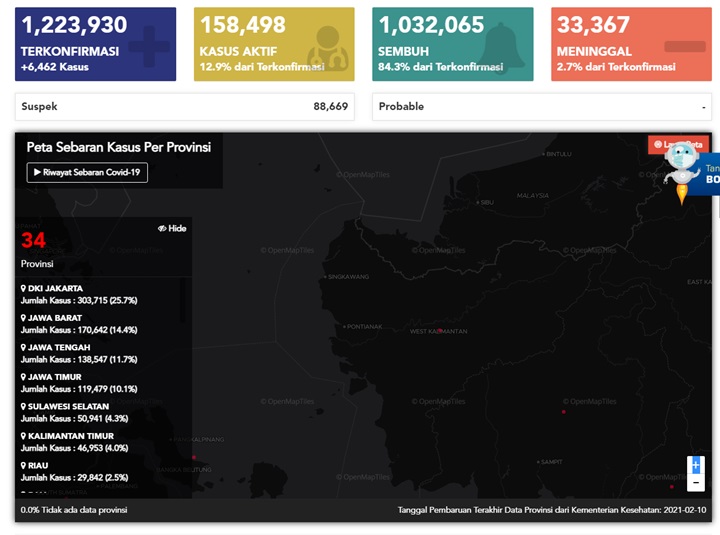Zoom in the map with plus button
Viewport: 720px width, 535px height.
click(696, 465)
